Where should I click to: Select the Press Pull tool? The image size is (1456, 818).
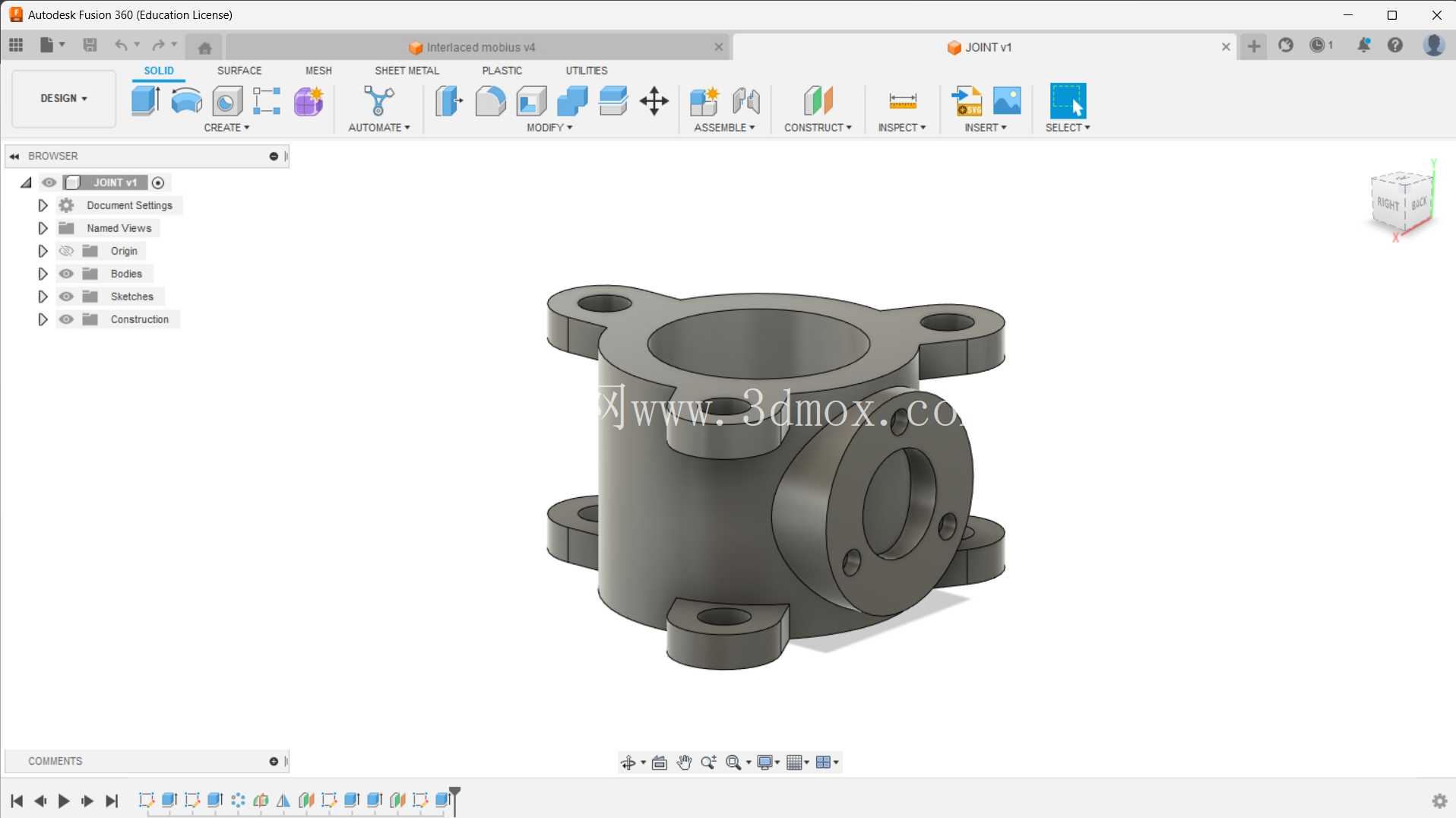click(449, 100)
